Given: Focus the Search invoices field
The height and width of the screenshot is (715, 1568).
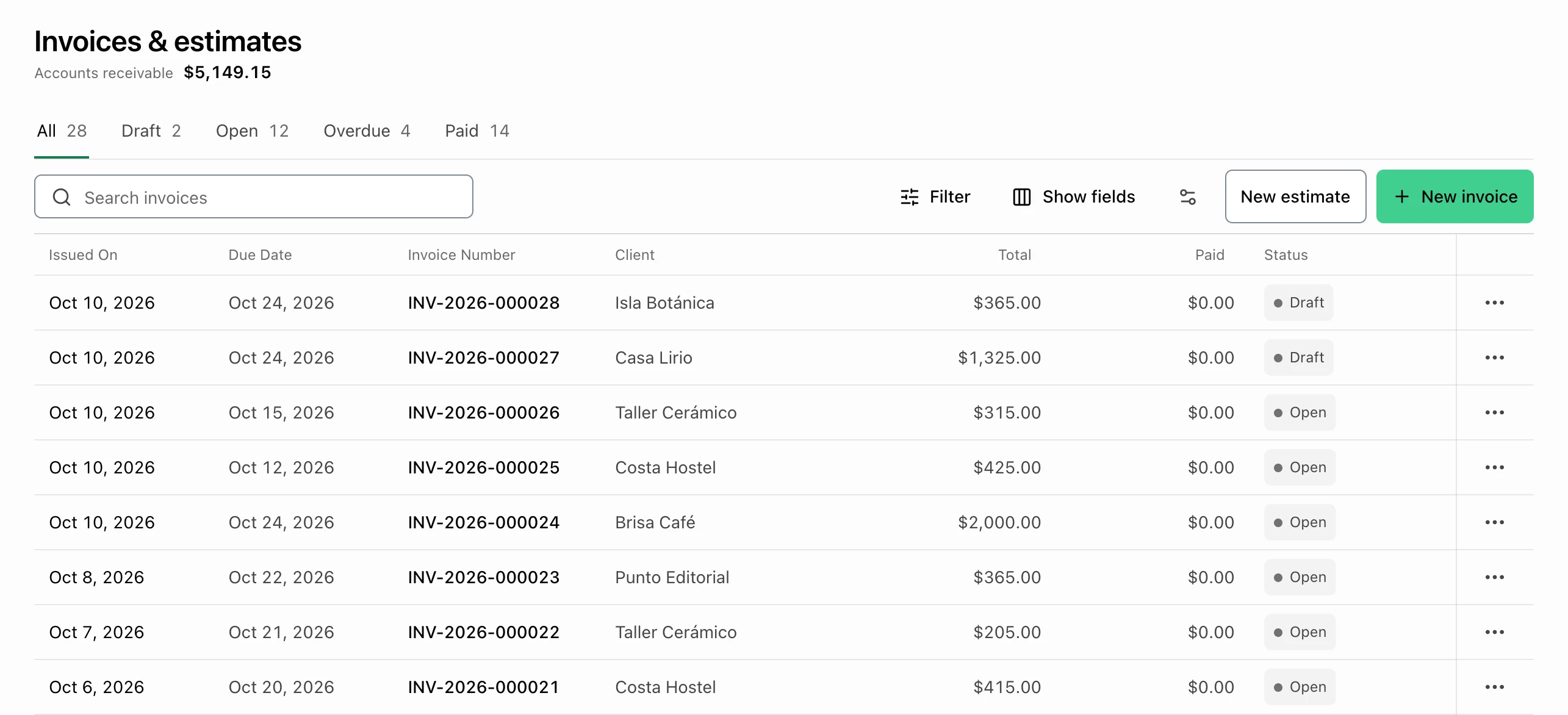Looking at the screenshot, I should click(254, 196).
